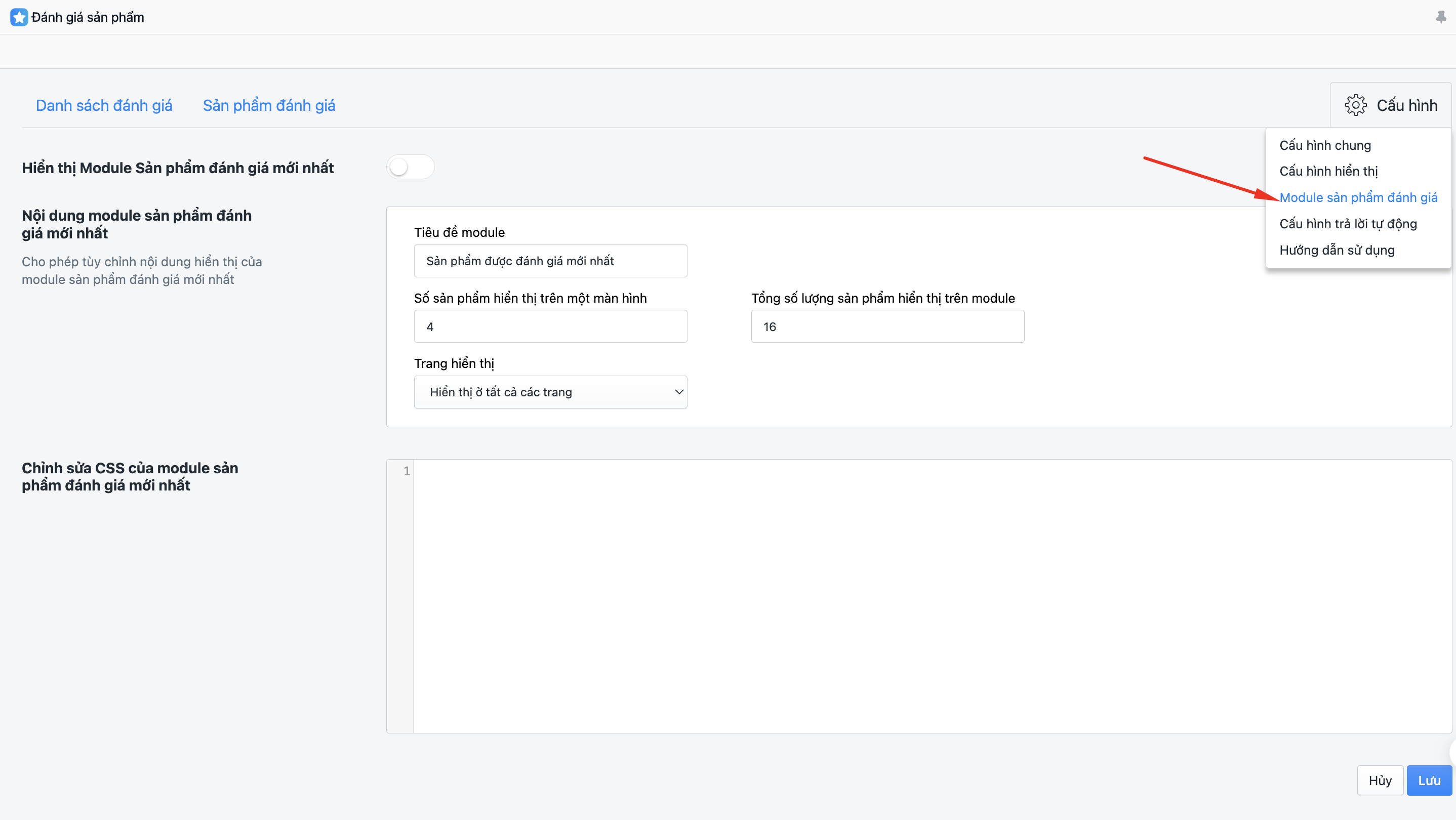
Task: Click the Hủy button
Action: click(1380, 780)
